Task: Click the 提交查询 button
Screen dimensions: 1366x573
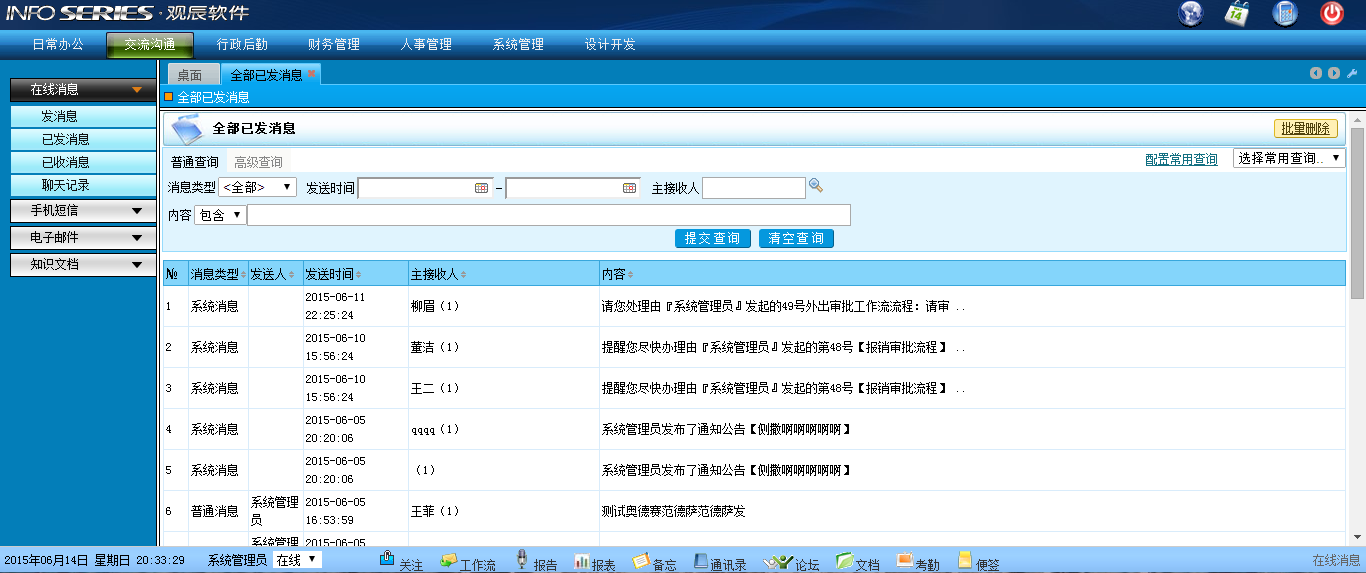Action: (x=713, y=239)
